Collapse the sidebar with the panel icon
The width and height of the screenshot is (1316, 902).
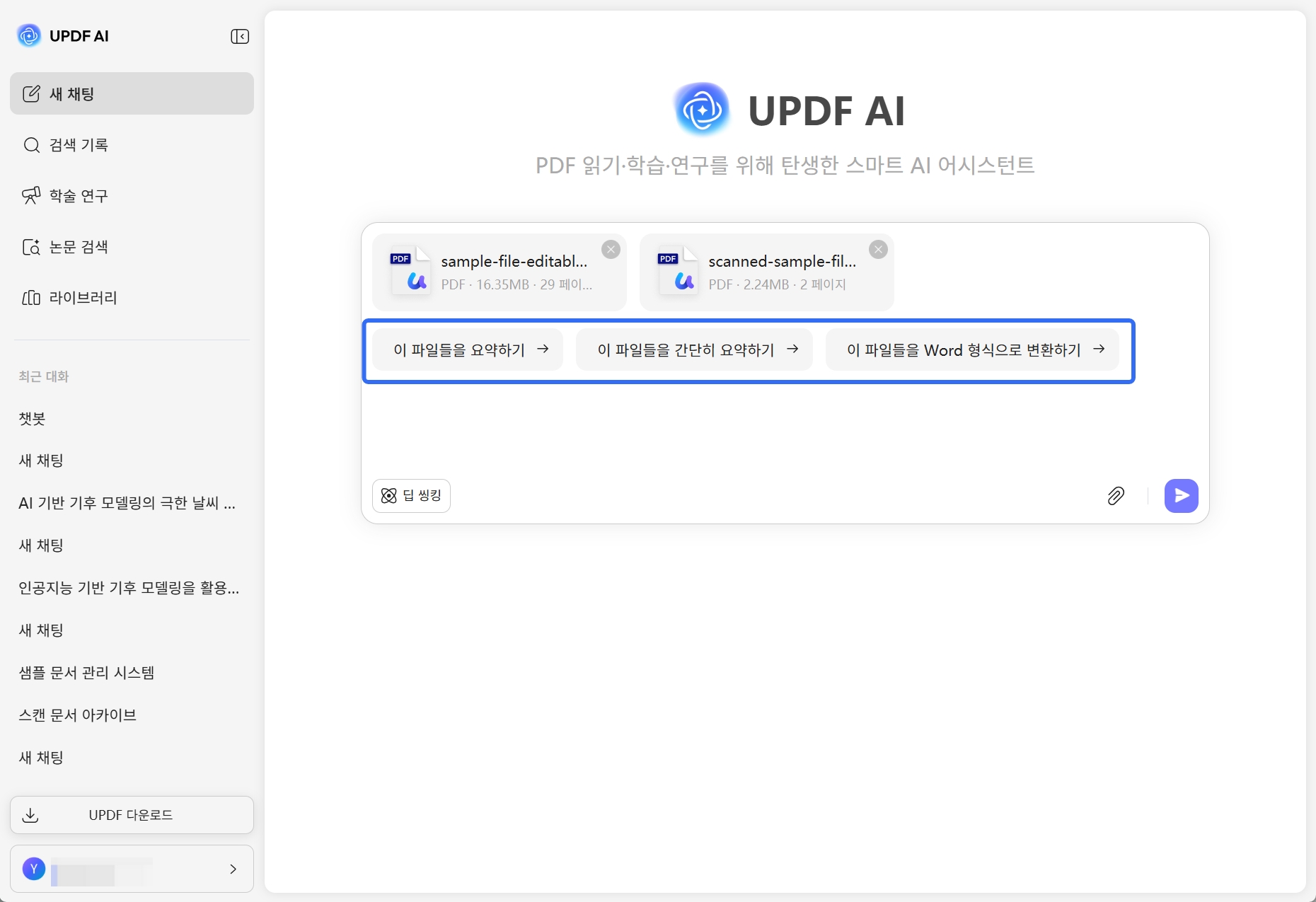click(x=240, y=36)
